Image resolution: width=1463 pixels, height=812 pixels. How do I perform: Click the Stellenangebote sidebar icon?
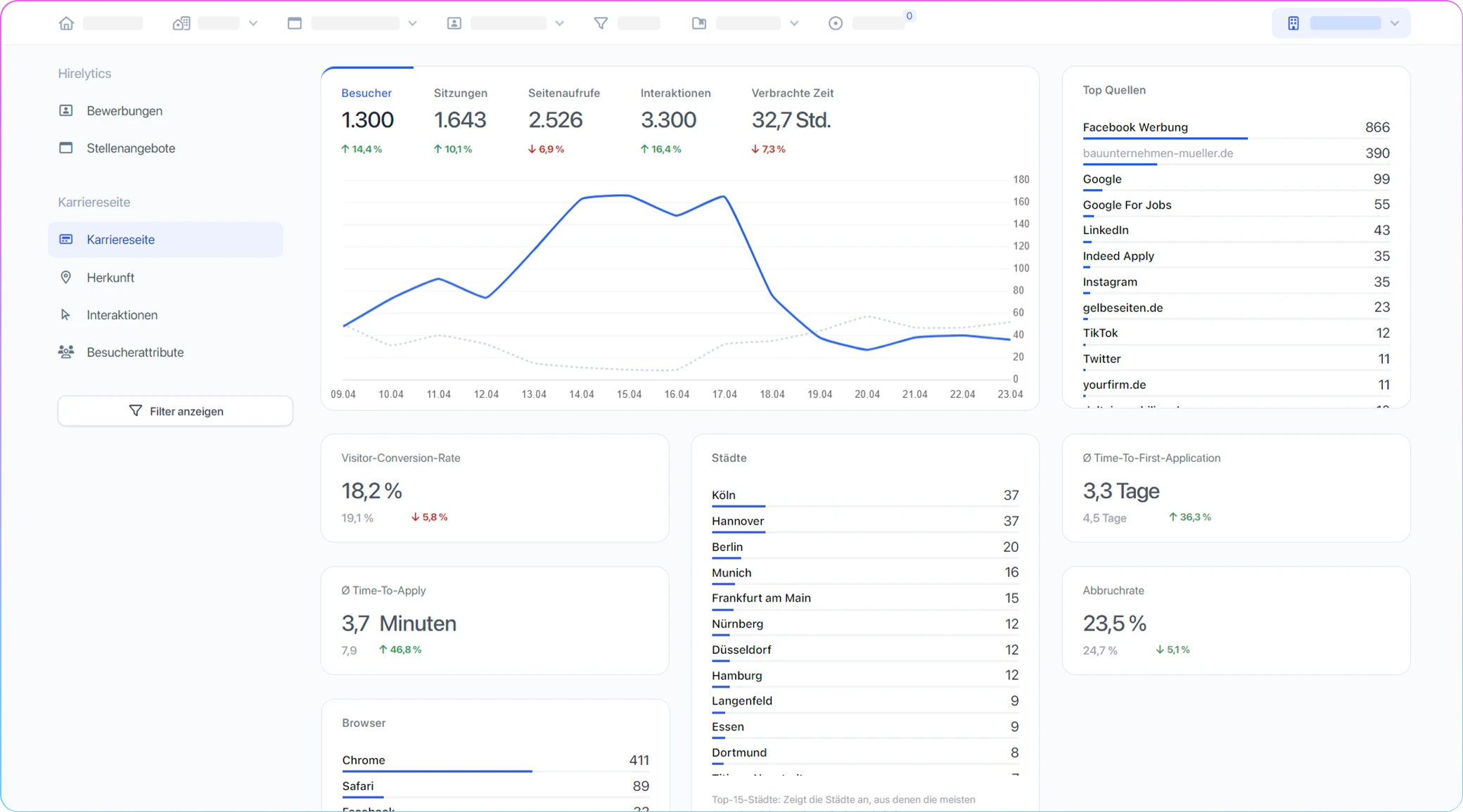pos(66,148)
